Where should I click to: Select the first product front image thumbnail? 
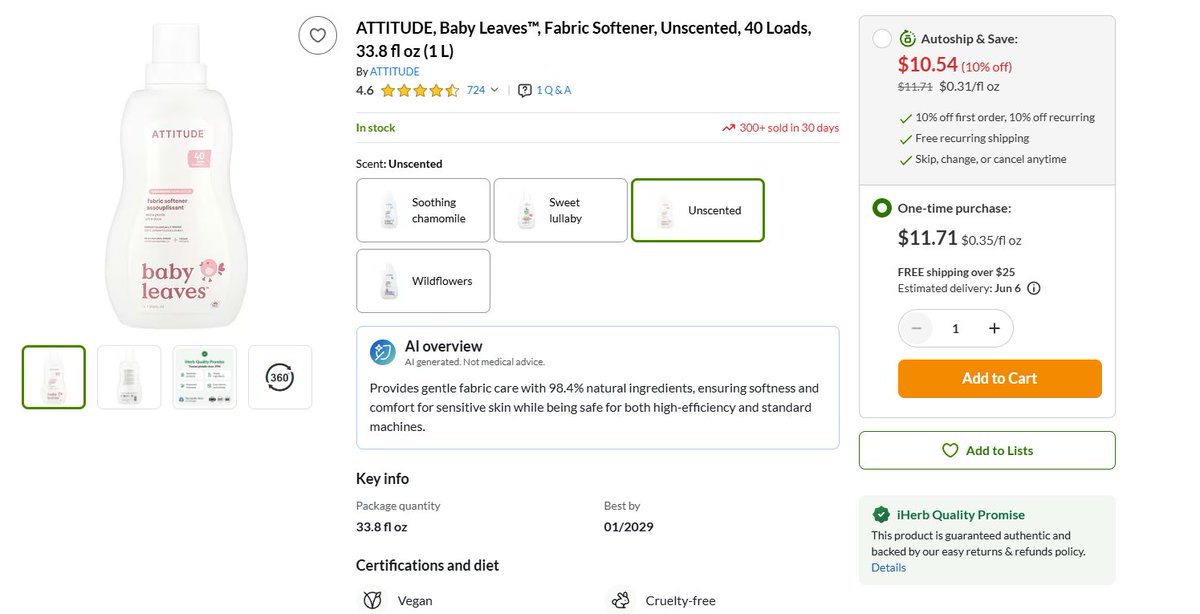[54, 377]
